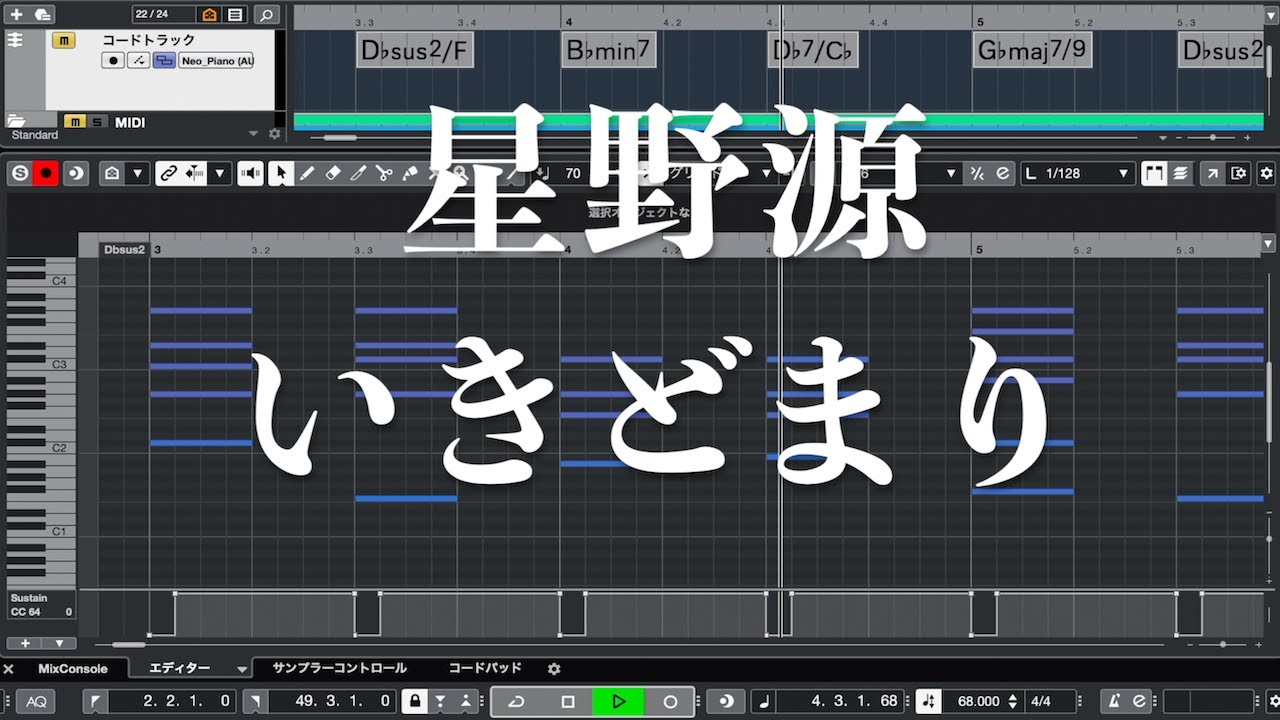Mute the MIDI track
The width and height of the screenshot is (1280, 720).
pyautogui.click(x=75, y=122)
